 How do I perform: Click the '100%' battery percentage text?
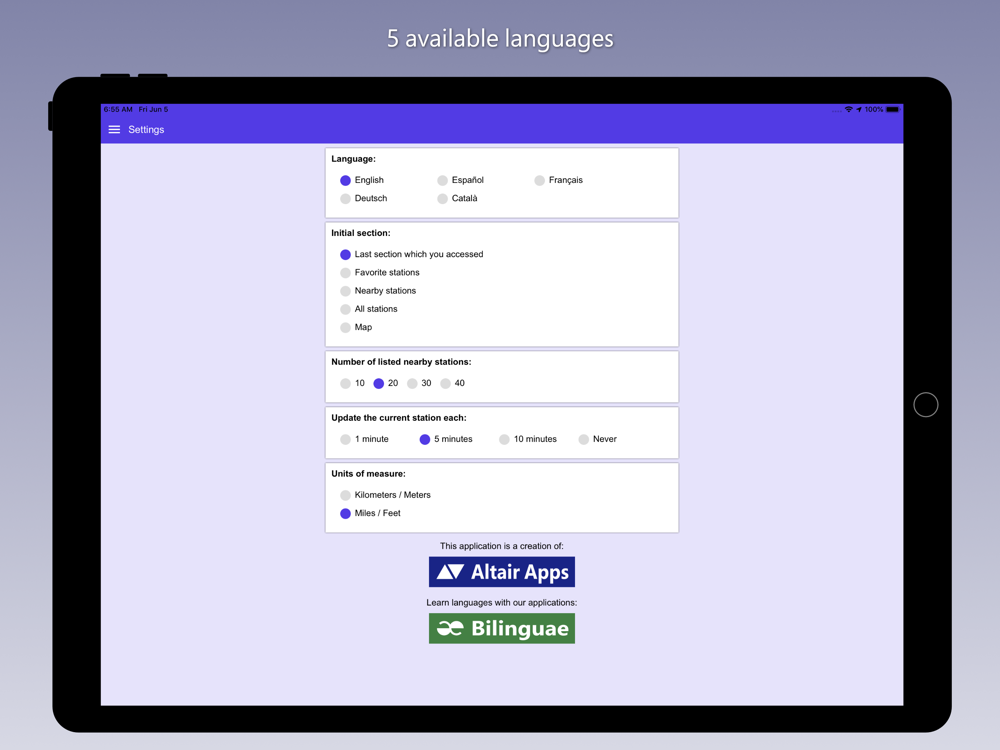pos(874,110)
